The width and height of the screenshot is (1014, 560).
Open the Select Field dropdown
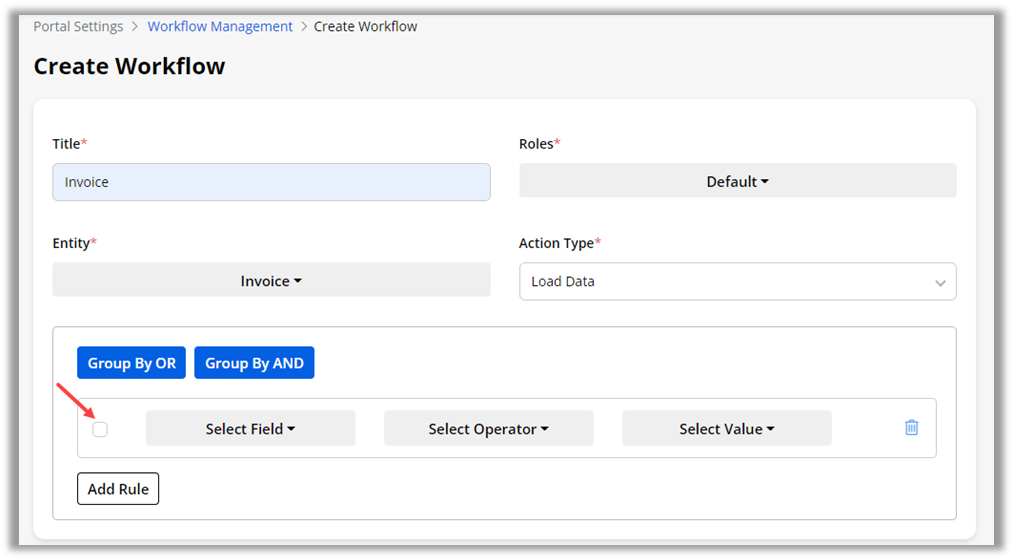[250, 429]
